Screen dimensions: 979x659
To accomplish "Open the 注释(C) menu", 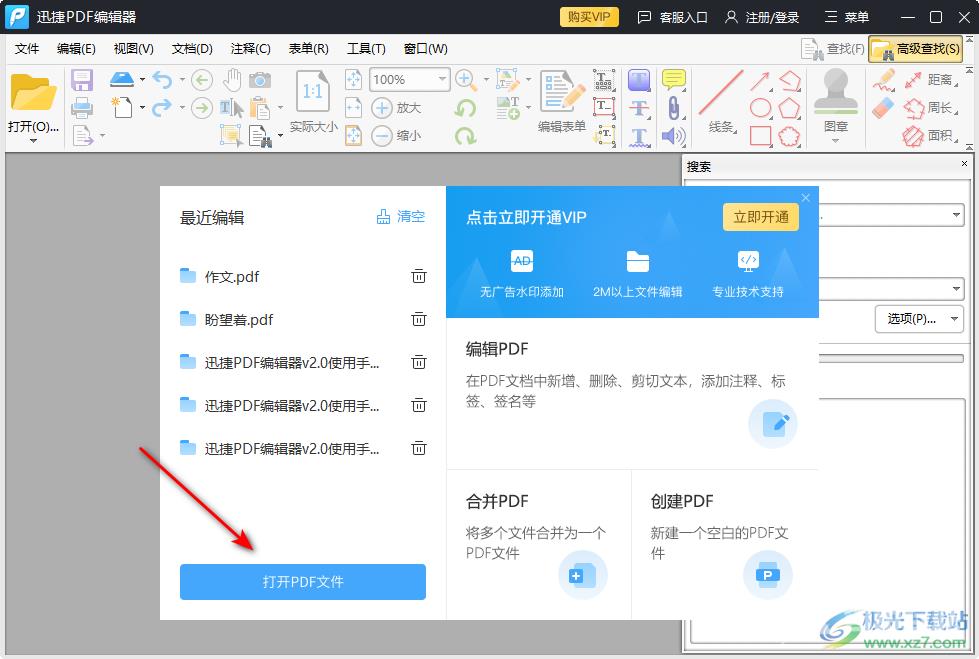I will (x=250, y=49).
